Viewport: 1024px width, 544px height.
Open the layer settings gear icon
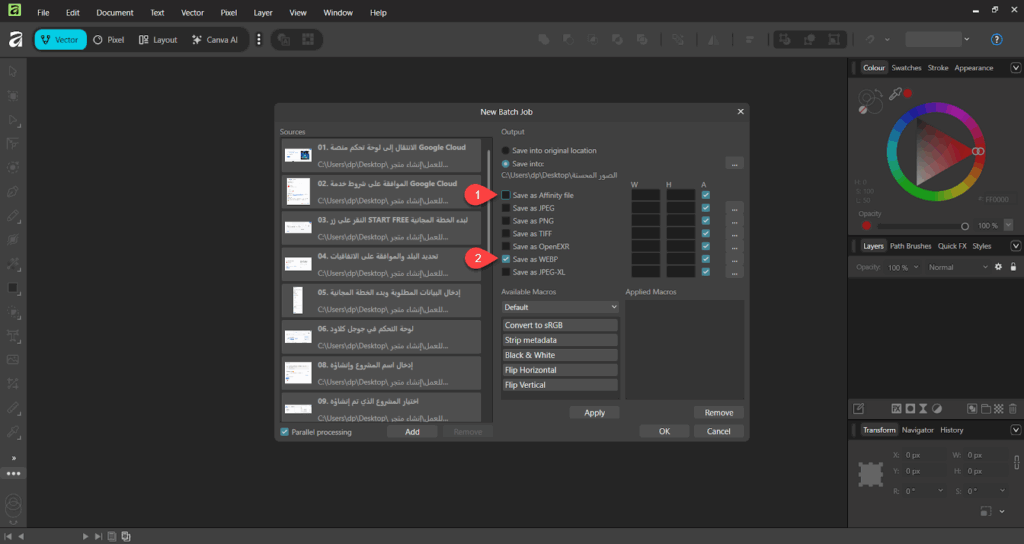point(997,267)
